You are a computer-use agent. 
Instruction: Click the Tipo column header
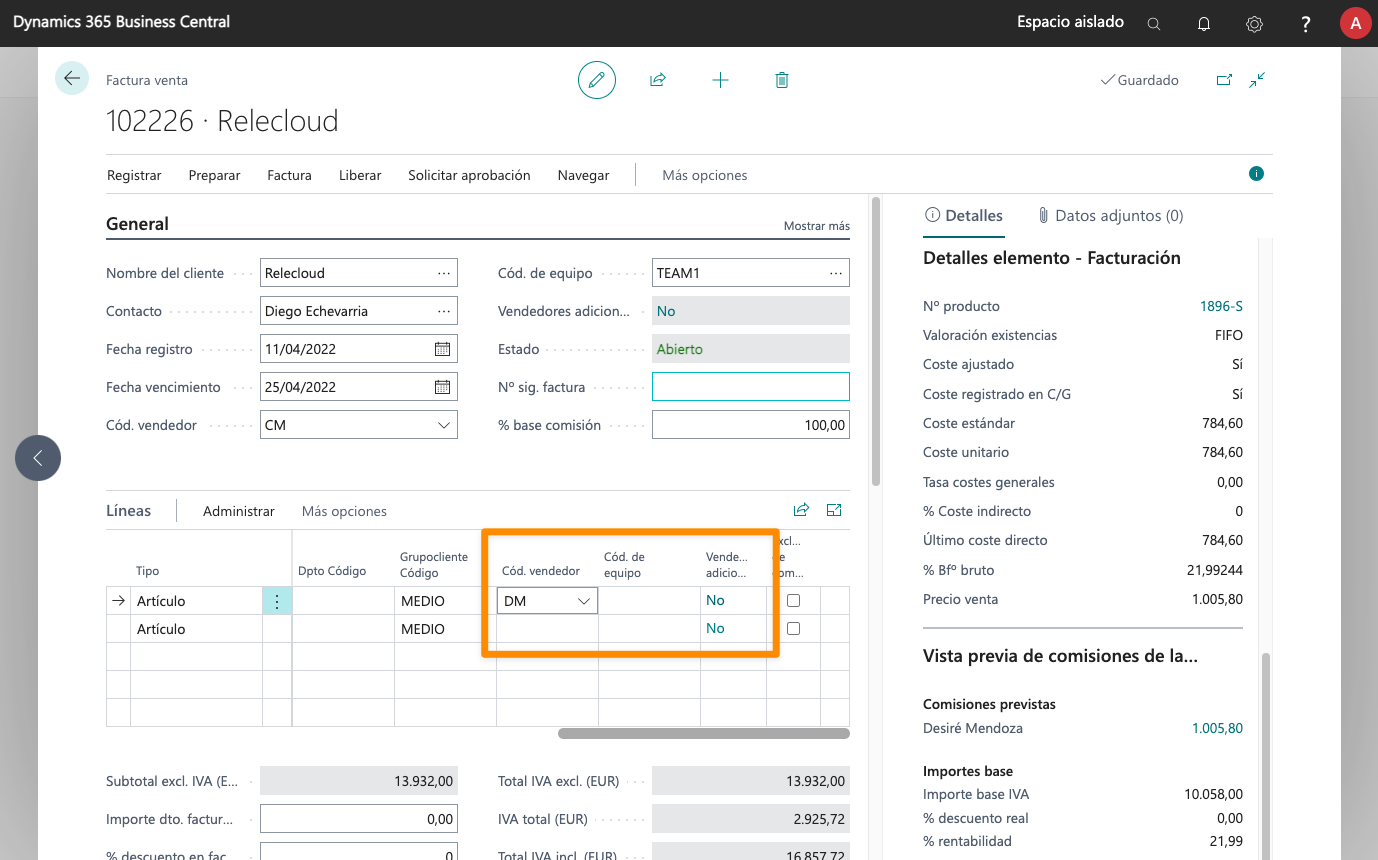coord(147,571)
